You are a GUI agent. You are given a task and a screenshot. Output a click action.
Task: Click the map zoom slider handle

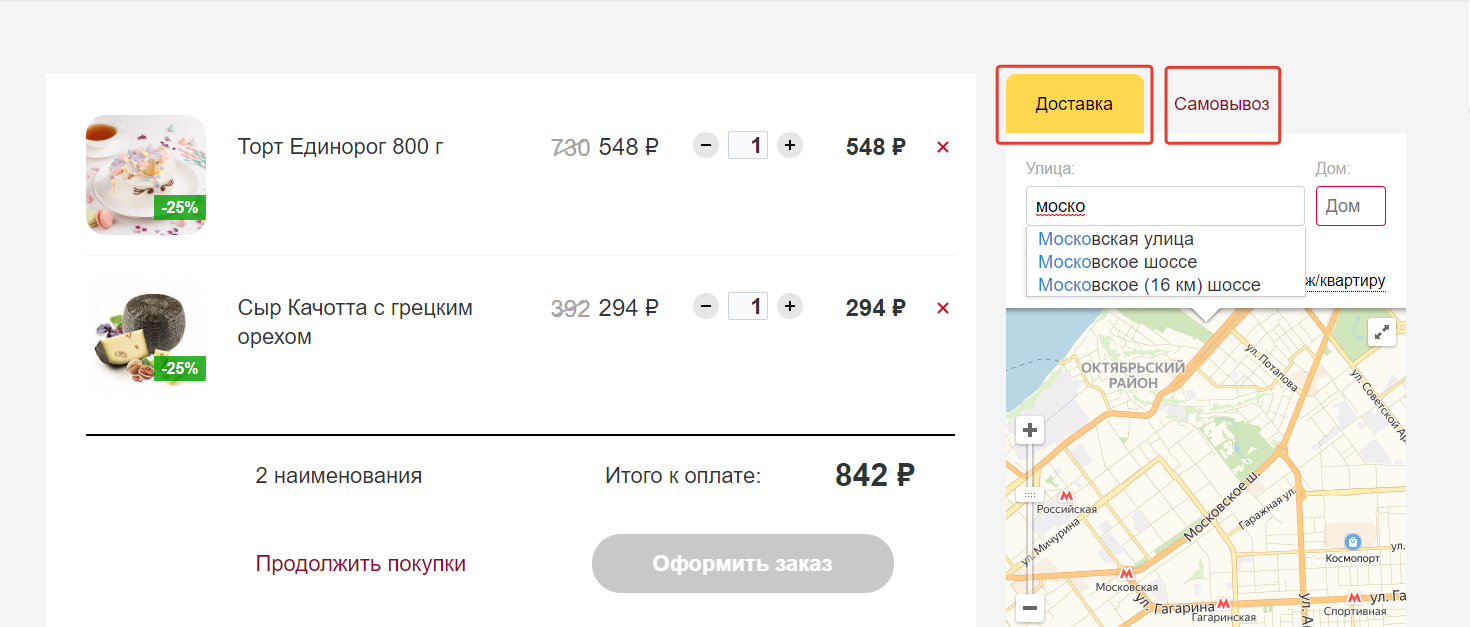1030,495
